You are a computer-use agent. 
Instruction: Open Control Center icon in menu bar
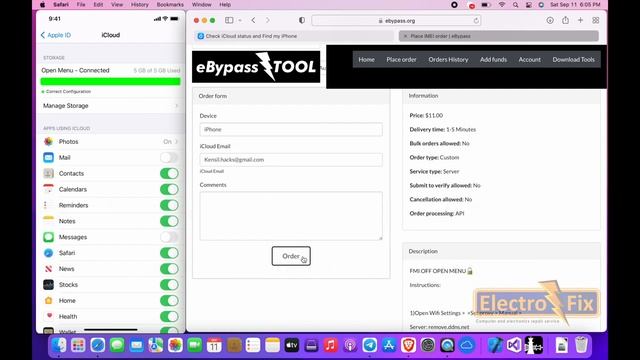point(529,5)
